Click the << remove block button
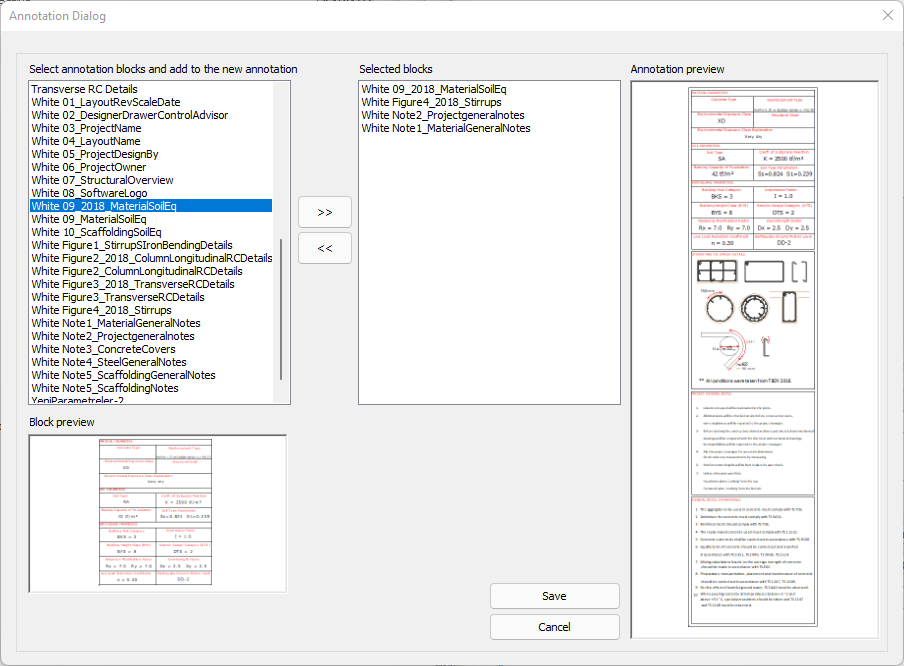904x666 pixels. coord(325,248)
